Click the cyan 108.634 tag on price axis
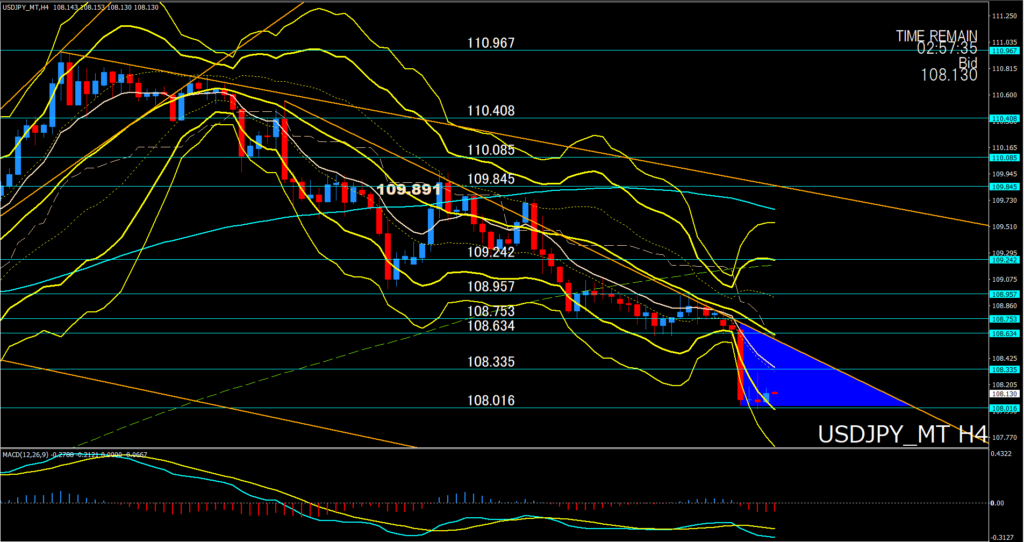 pos(1004,333)
